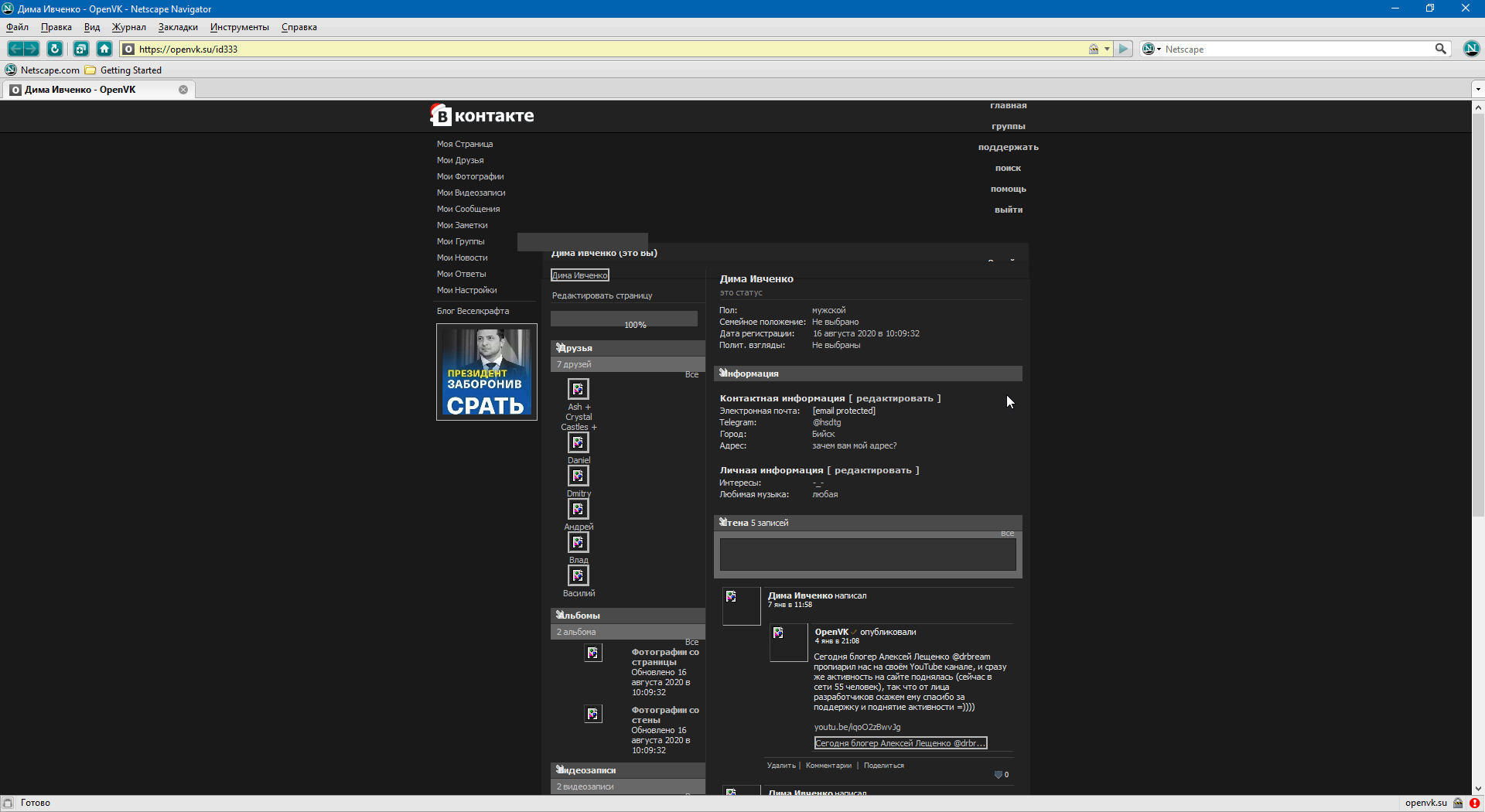Expand the list all tabs dropdown
Viewport: 1485px width, 812px height.
pos(1477,90)
